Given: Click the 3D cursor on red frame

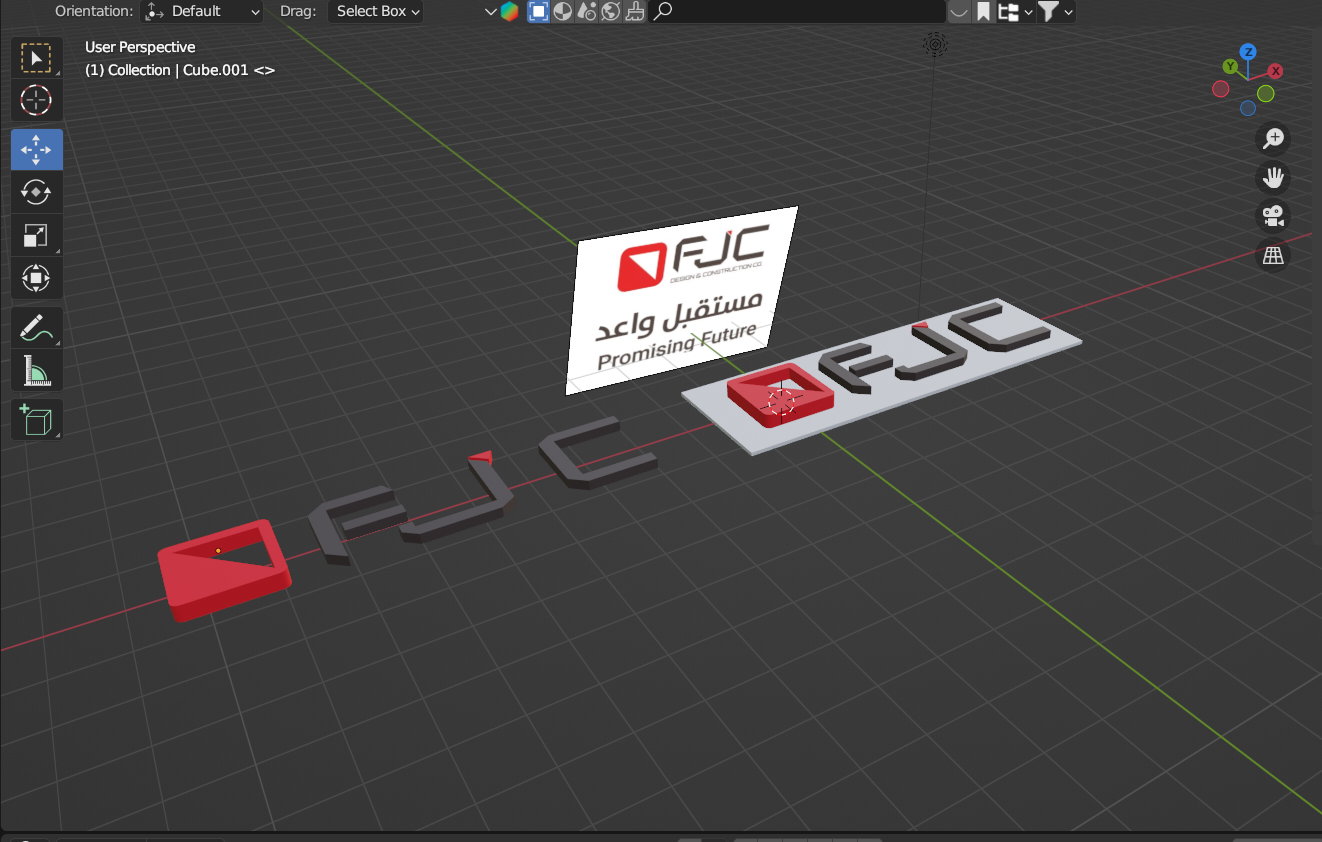Looking at the screenshot, I should click(781, 400).
